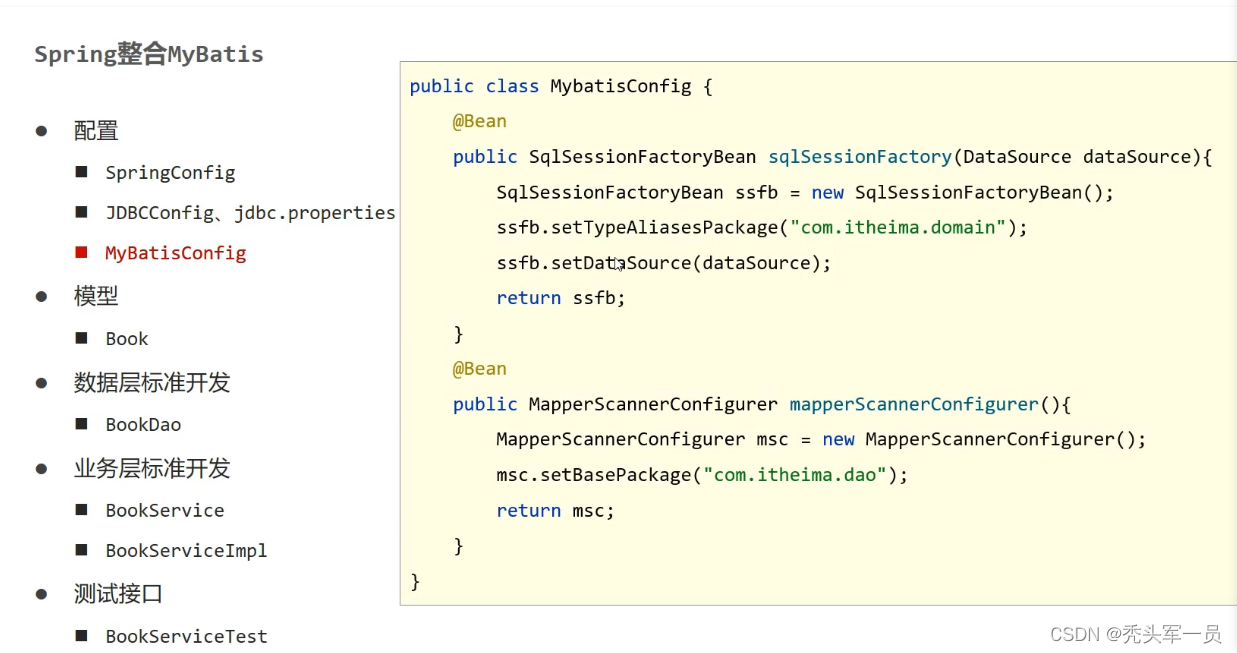Click the mapperScannerConfigurer method name

914,405
